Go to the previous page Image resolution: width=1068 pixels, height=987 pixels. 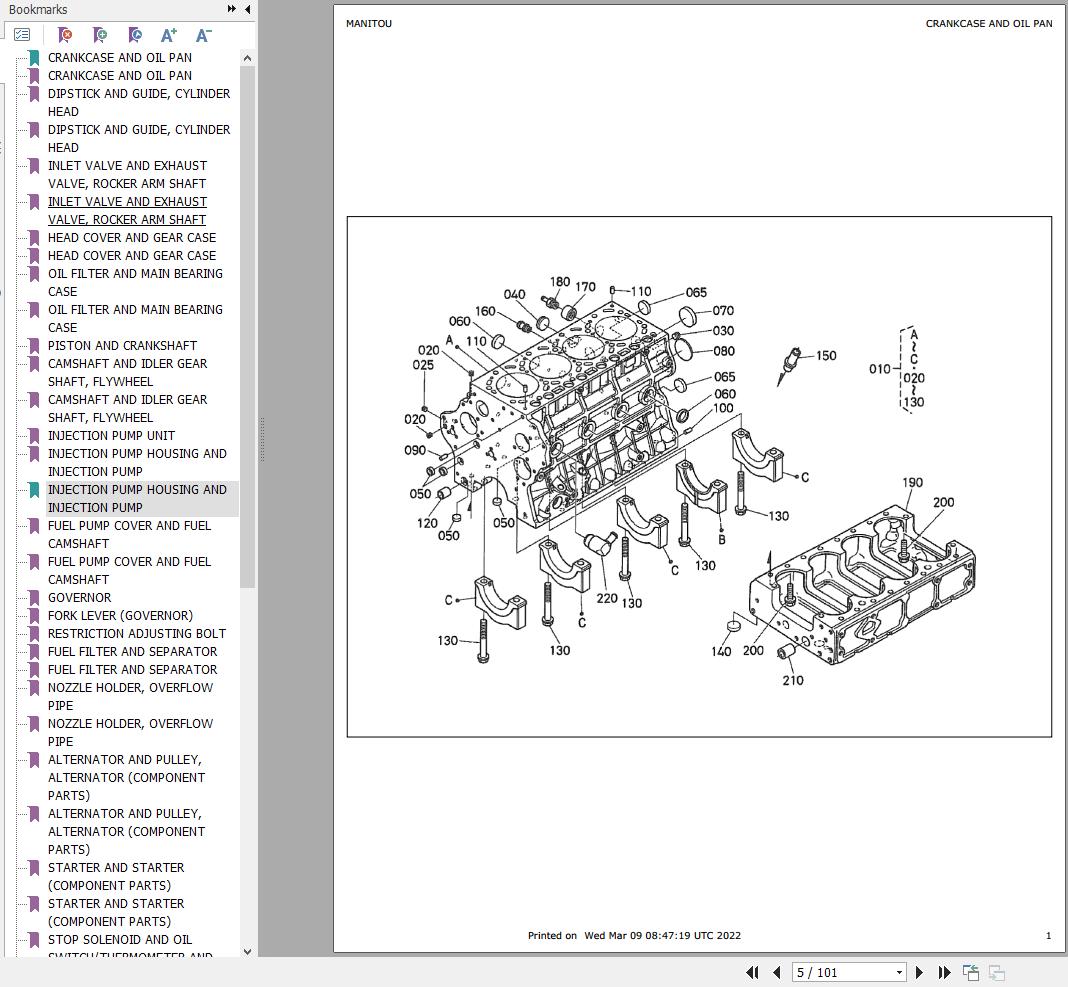pyautogui.click(x=776, y=972)
